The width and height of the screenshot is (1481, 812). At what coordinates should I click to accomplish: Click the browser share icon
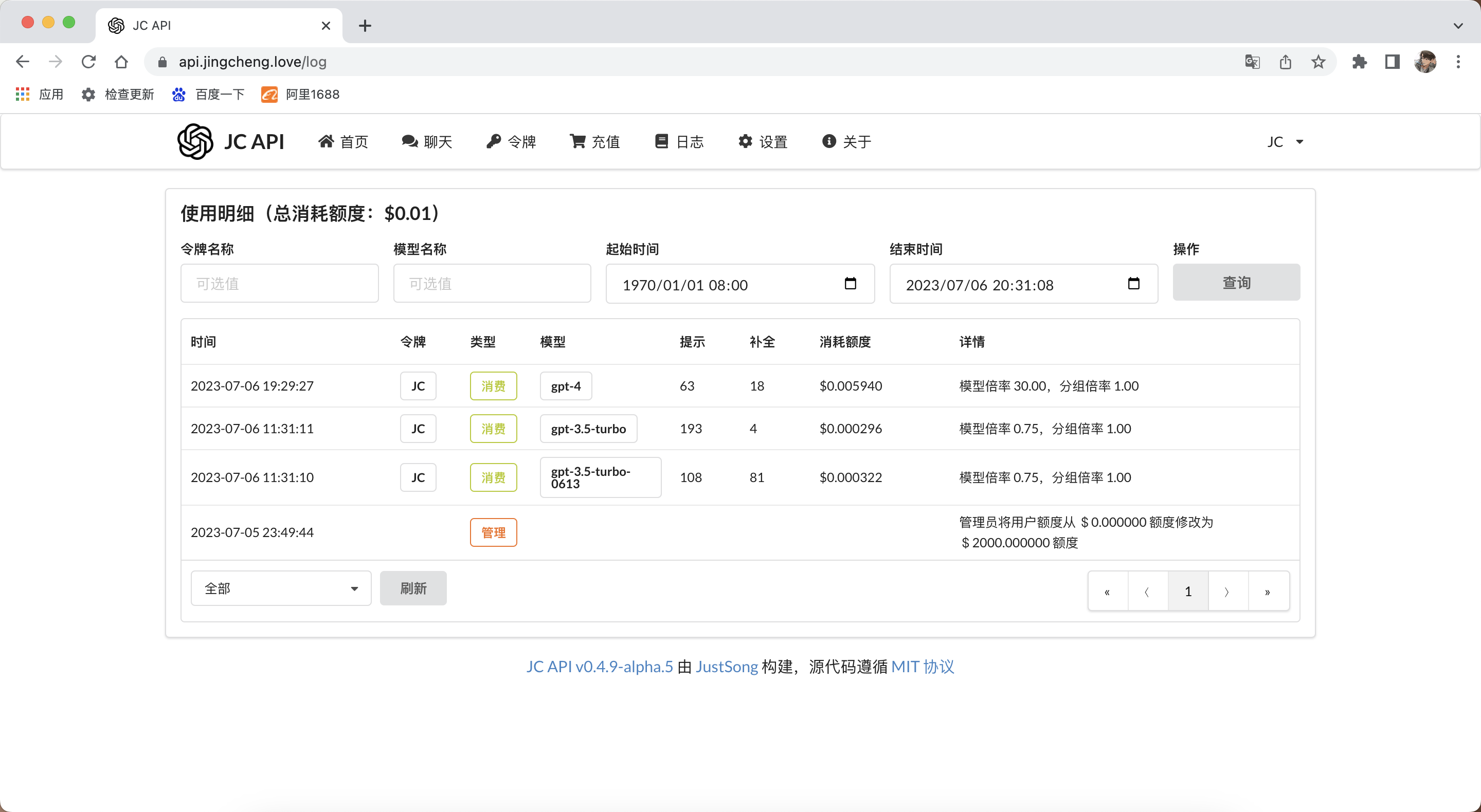[1285, 62]
